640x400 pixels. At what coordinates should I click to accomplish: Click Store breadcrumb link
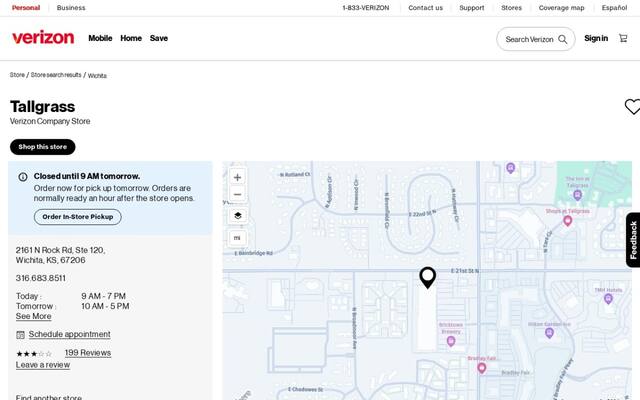[17, 75]
